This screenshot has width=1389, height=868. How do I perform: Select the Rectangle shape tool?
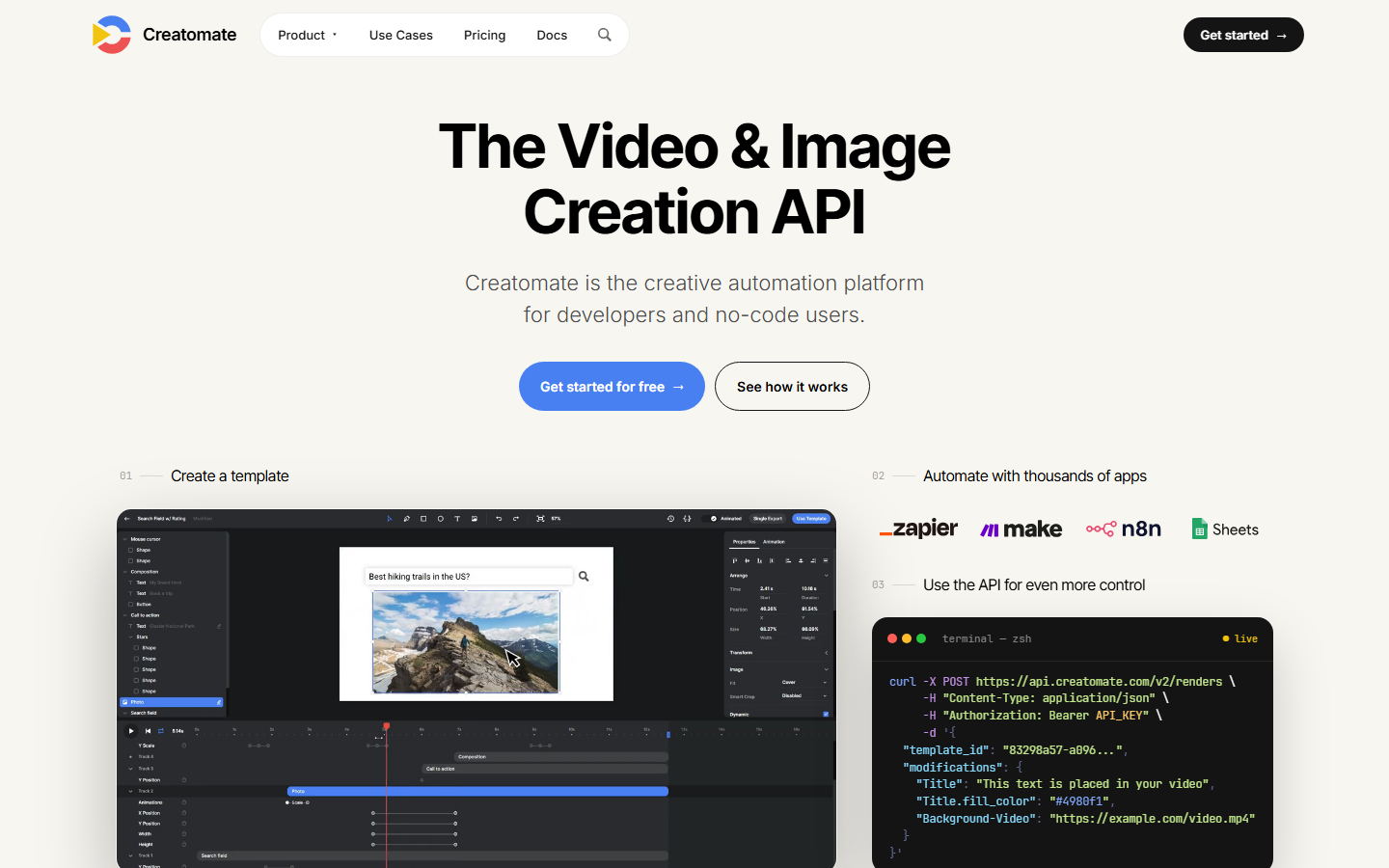click(x=423, y=519)
